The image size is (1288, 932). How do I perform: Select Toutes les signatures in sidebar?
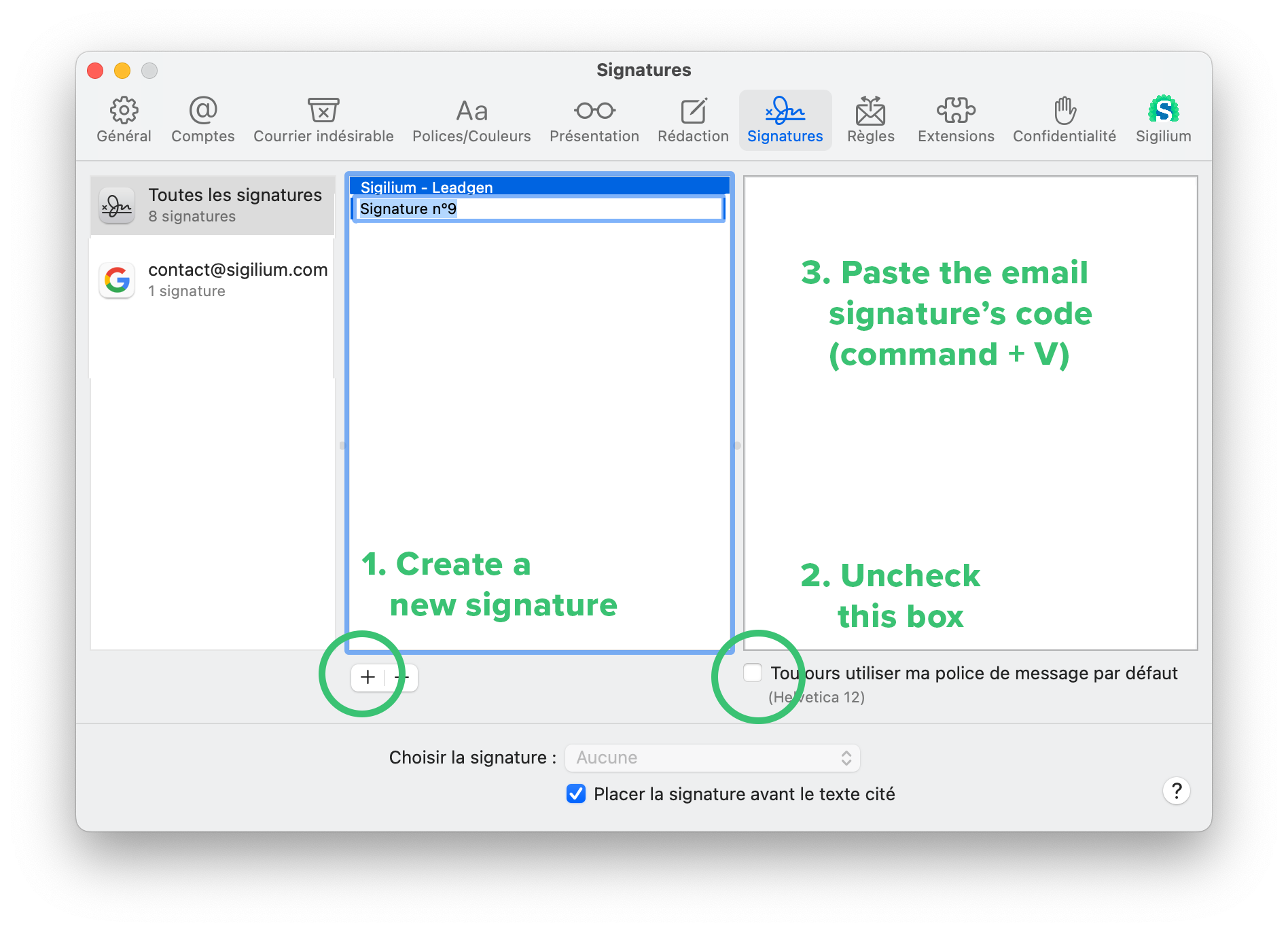[212, 205]
